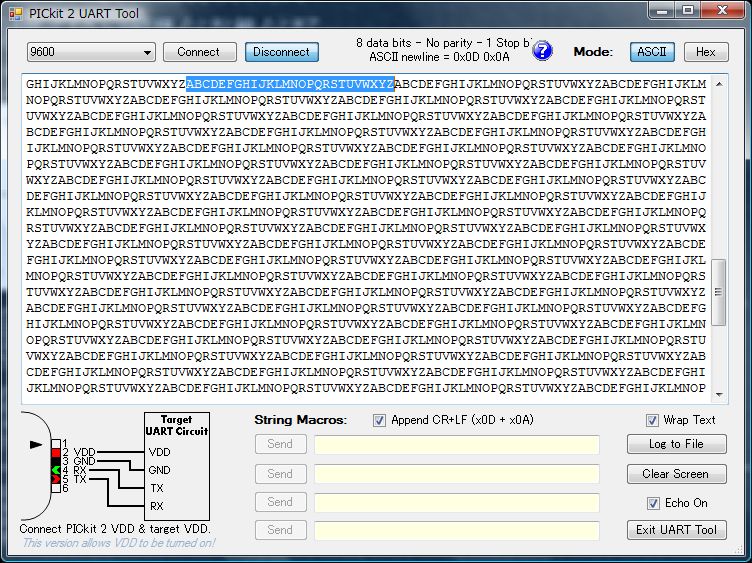This screenshot has height=563, width=752.
Task: Click the Clear Screen button
Action: (676, 474)
